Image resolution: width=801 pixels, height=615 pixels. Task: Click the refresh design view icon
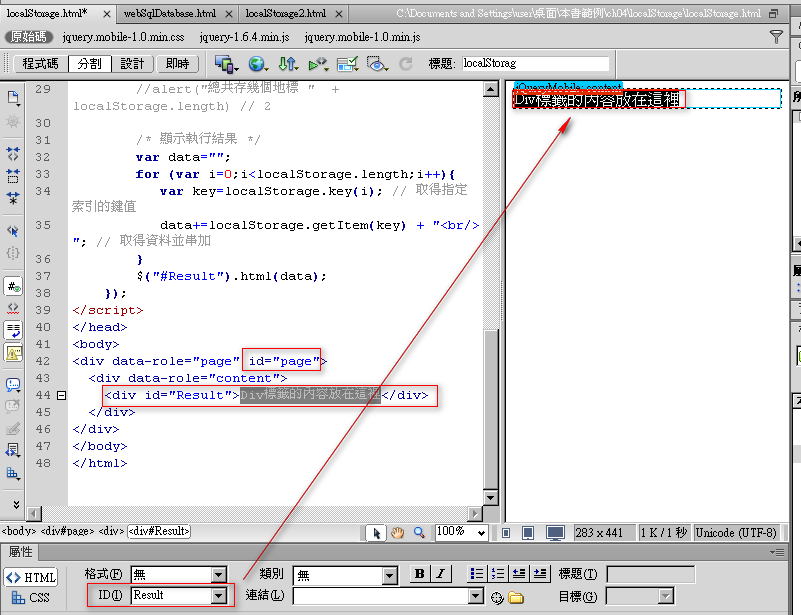click(x=406, y=64)
